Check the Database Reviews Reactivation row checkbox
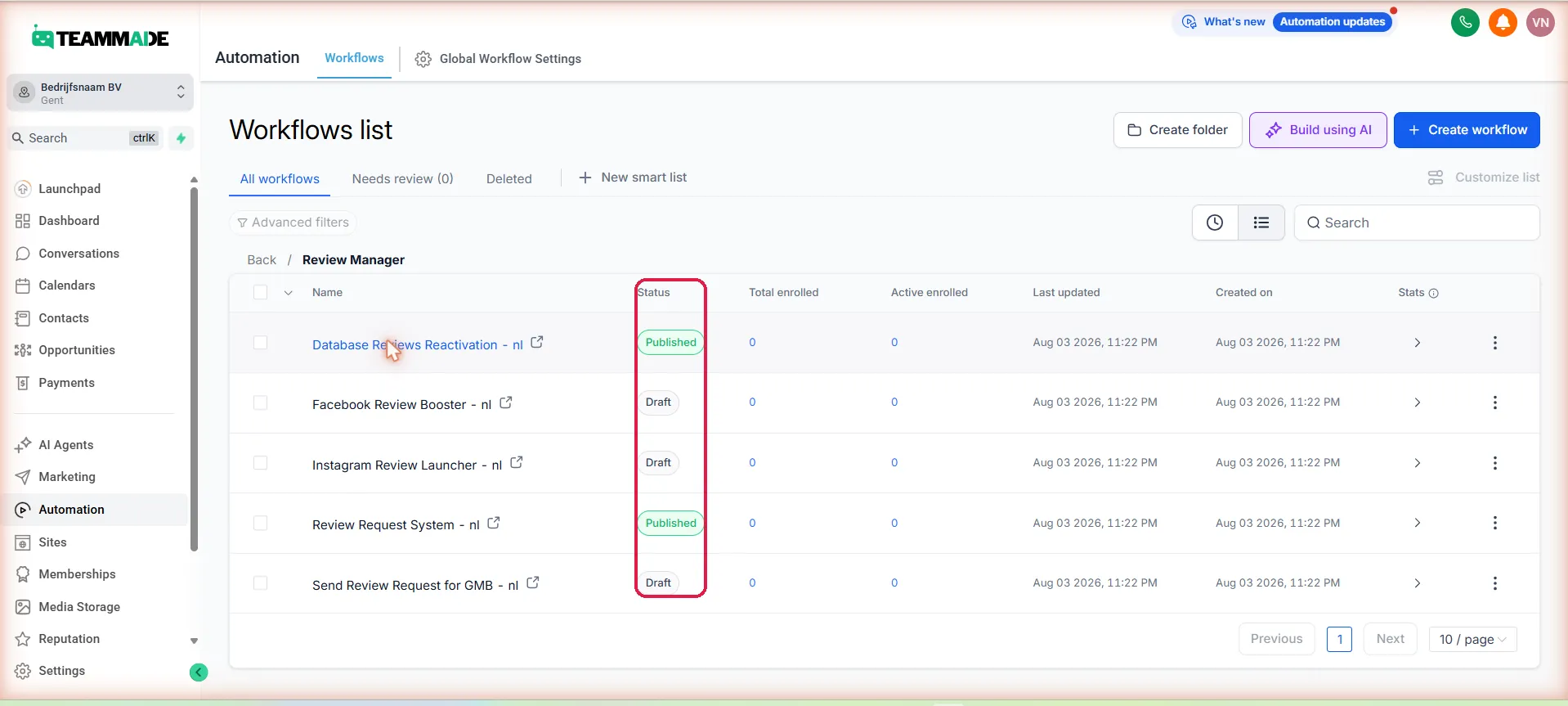 click(x=261, y=343)
